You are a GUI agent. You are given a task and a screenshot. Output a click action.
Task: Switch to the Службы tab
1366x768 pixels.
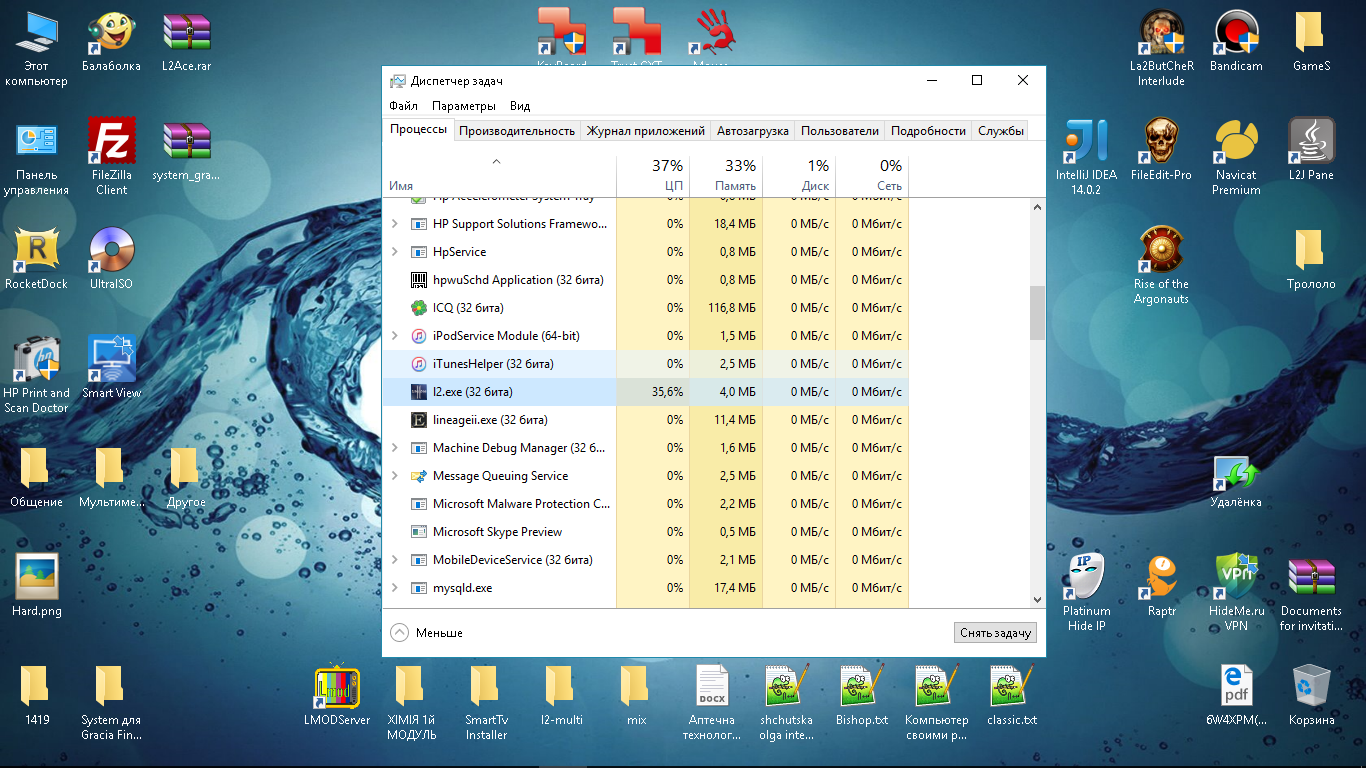1001,131
